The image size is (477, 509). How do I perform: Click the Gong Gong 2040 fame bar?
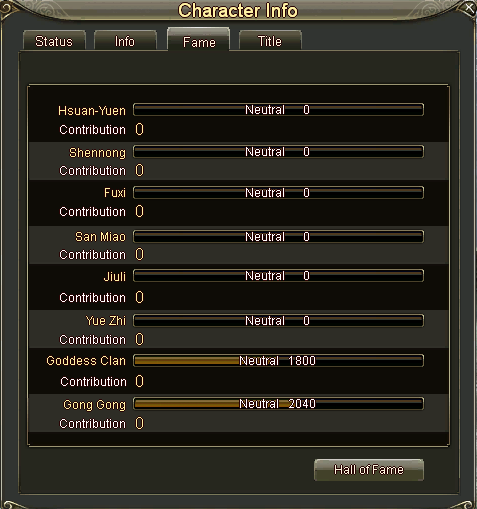(x=279, y=404)
